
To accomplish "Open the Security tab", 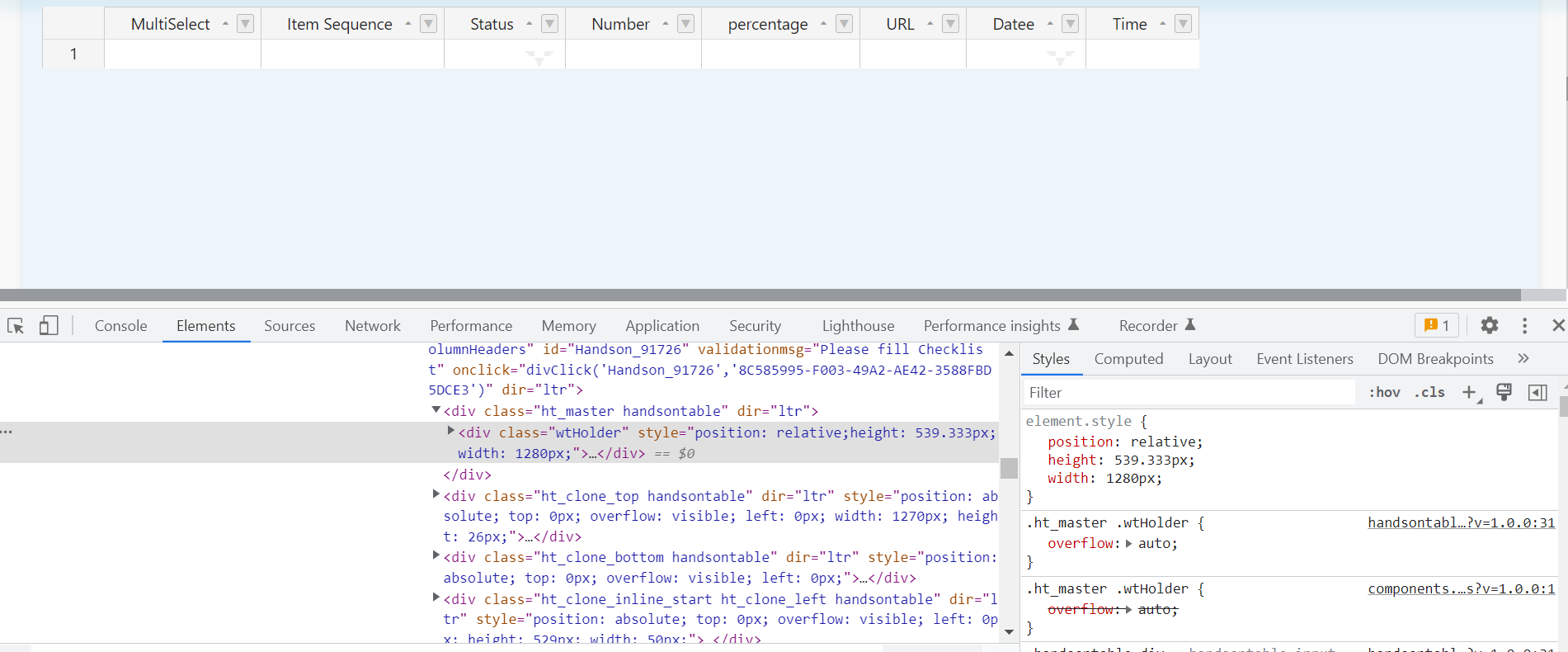I will click(x=755, y=326).
